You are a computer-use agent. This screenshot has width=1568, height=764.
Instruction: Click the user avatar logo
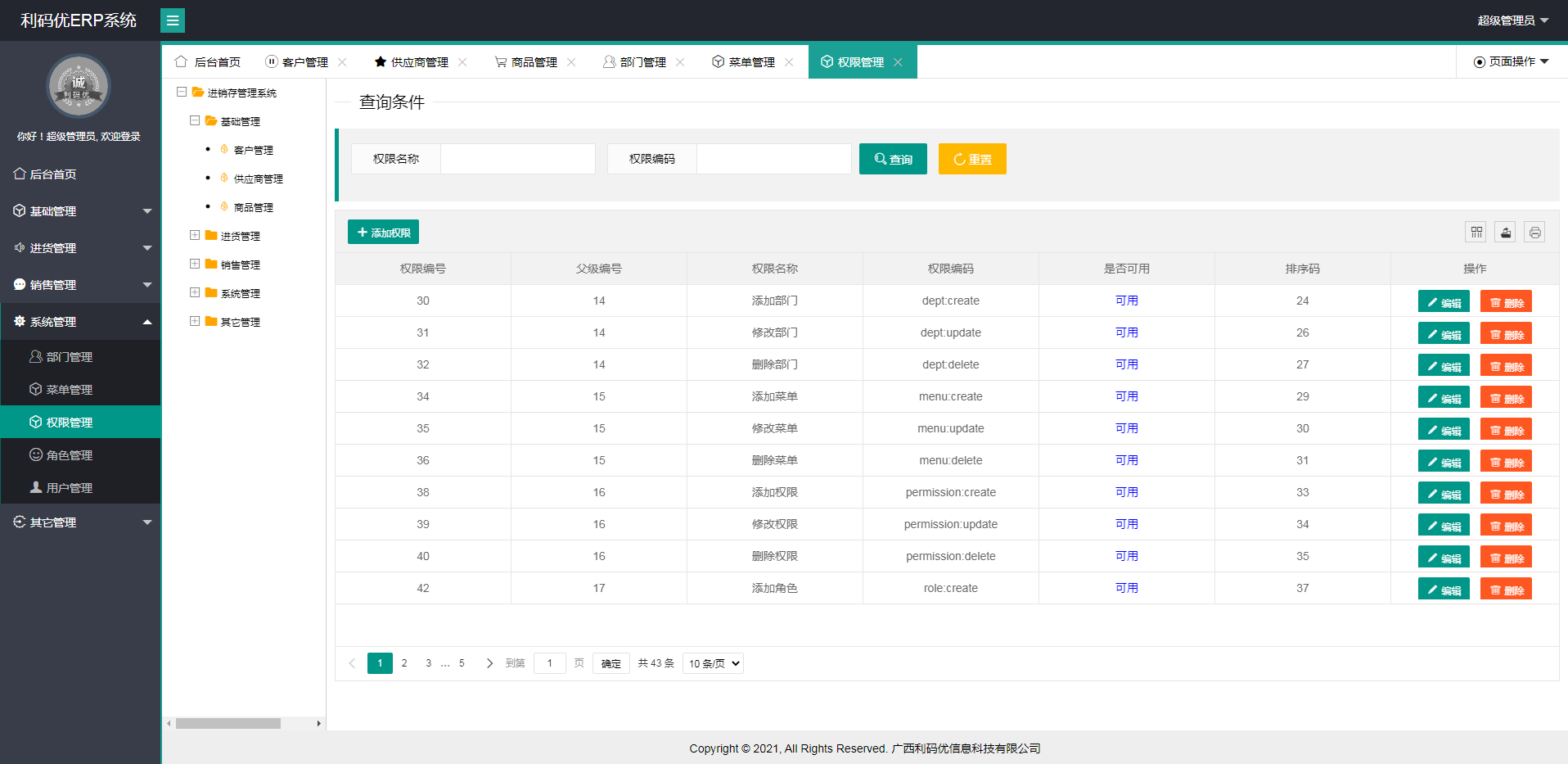(79, 86)
